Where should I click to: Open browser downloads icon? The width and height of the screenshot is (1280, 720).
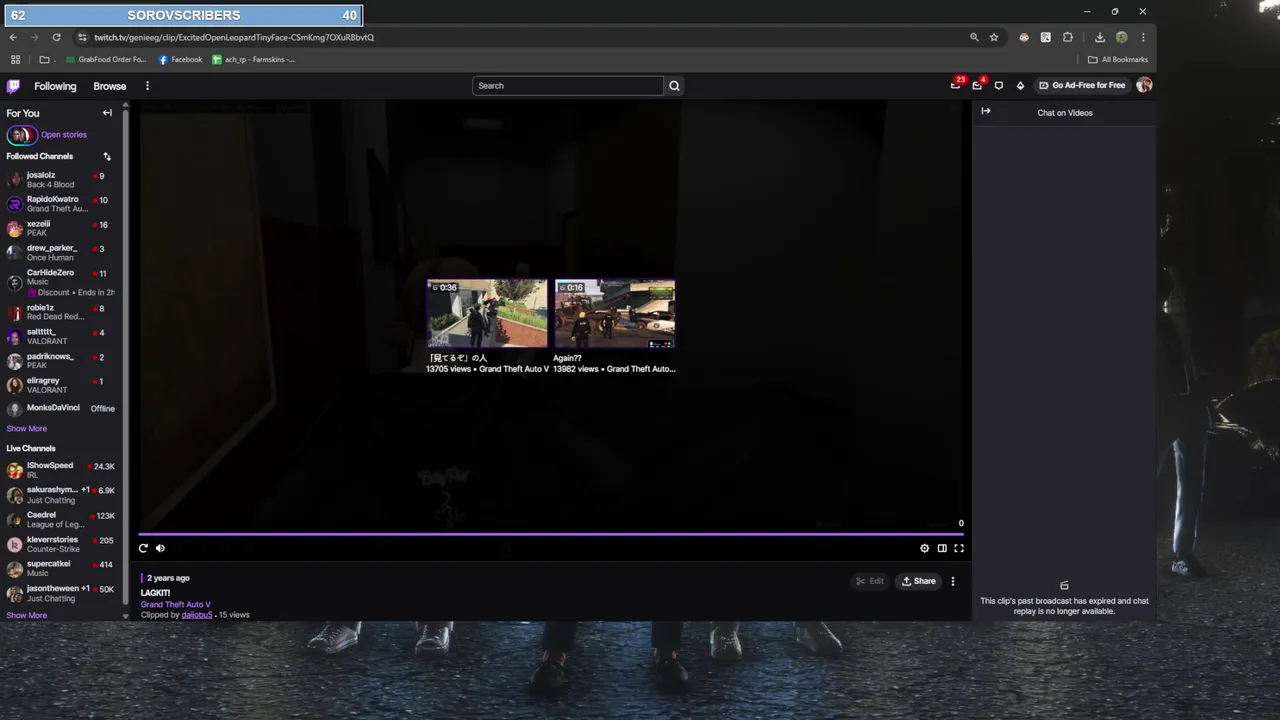tap(1100, 37)
